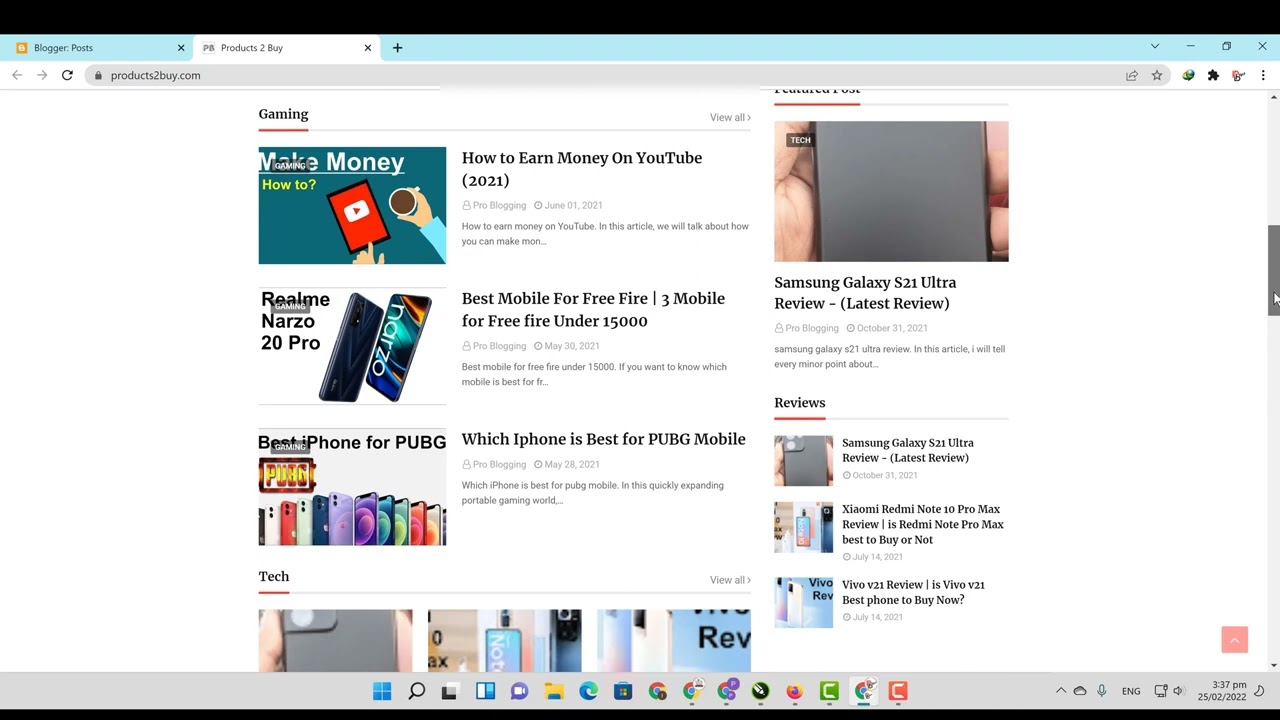Reload the products2buy.com page
1280x720 pixels.
[67, 75]
